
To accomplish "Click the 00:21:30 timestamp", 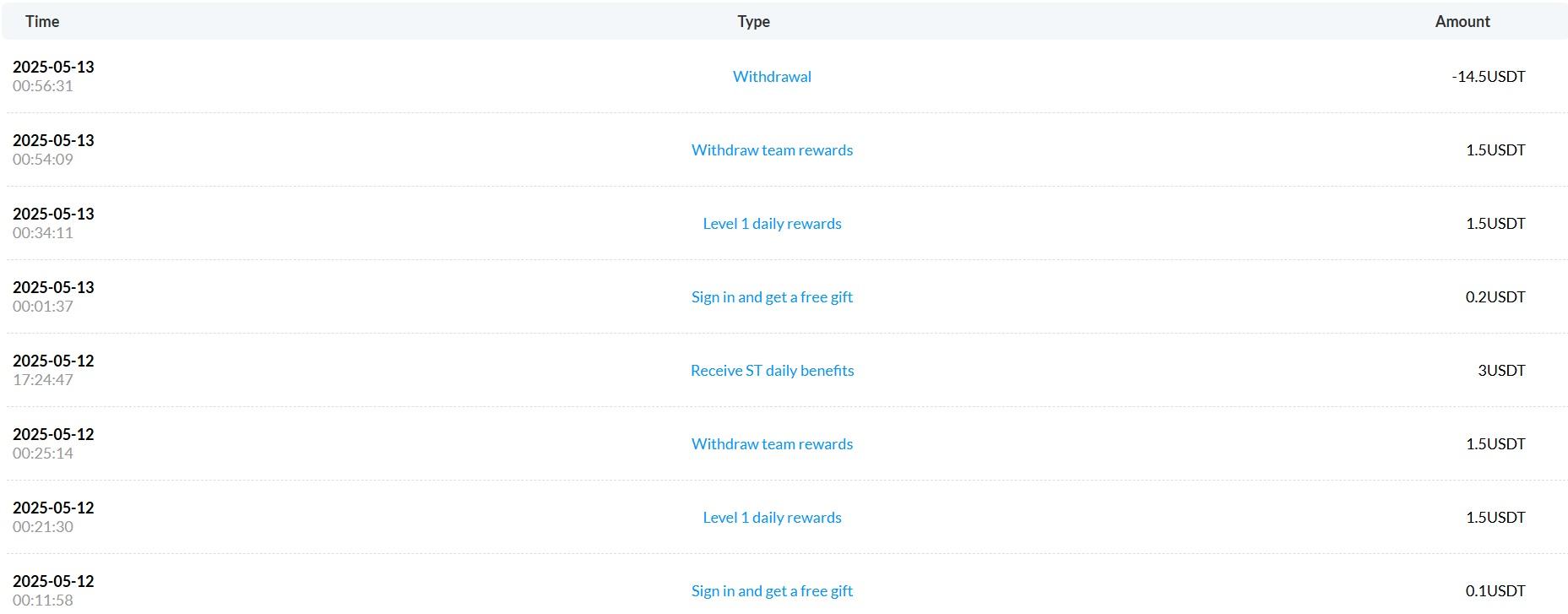I will click(43, 526).
